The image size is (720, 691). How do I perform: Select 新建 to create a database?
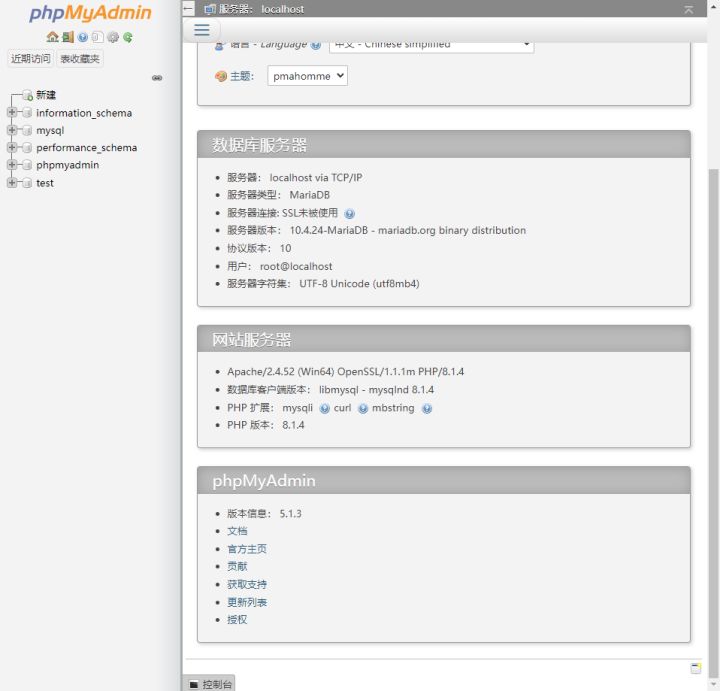(46, 95)
